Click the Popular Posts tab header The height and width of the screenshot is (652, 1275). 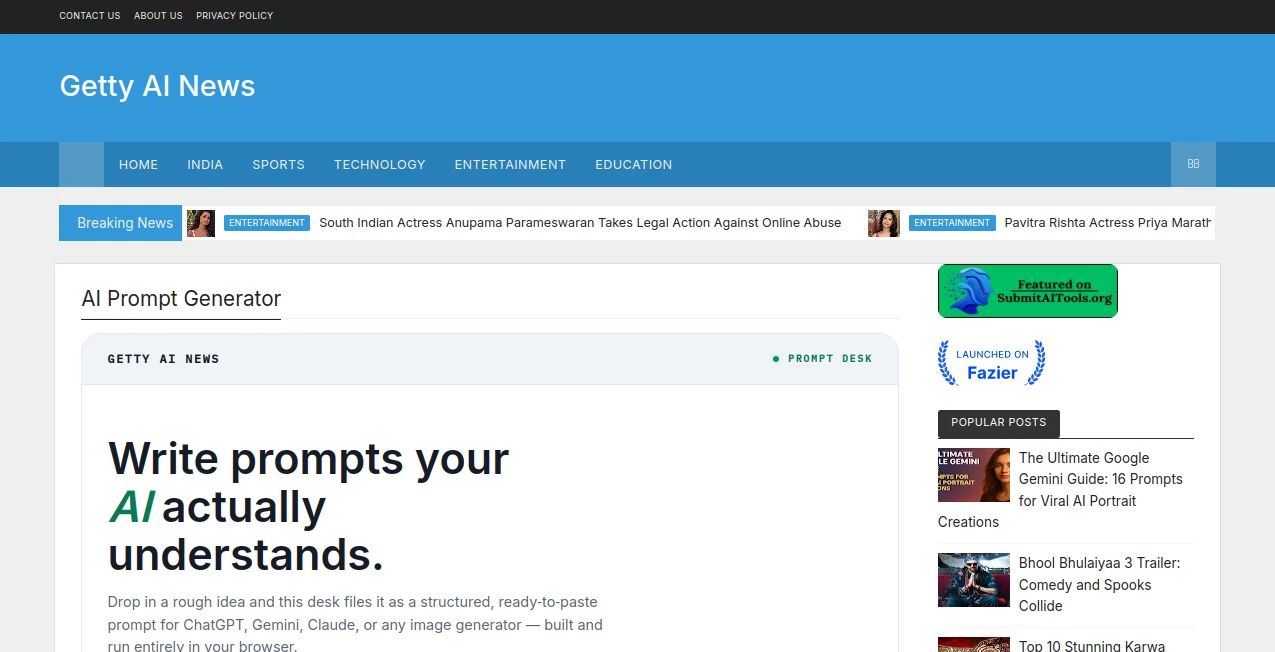click(998, 423)
